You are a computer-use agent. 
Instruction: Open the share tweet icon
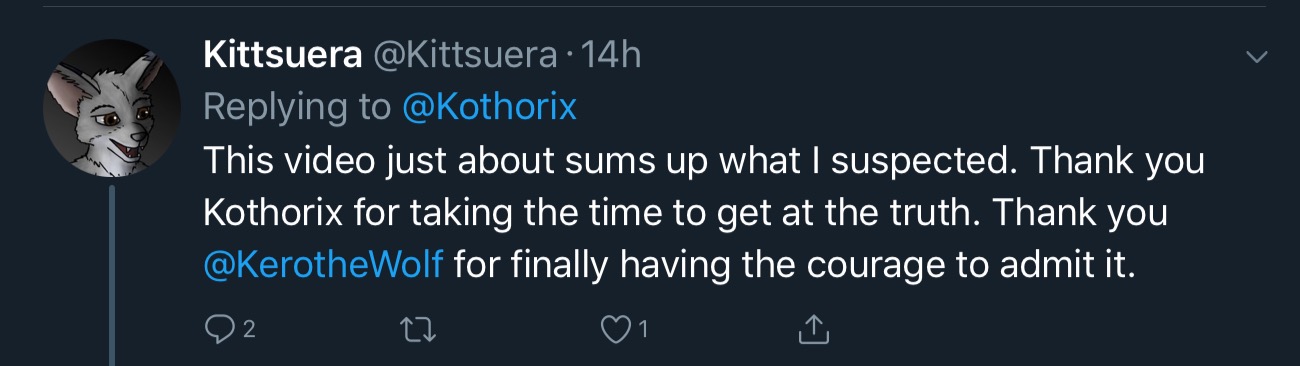pos(815,326)
